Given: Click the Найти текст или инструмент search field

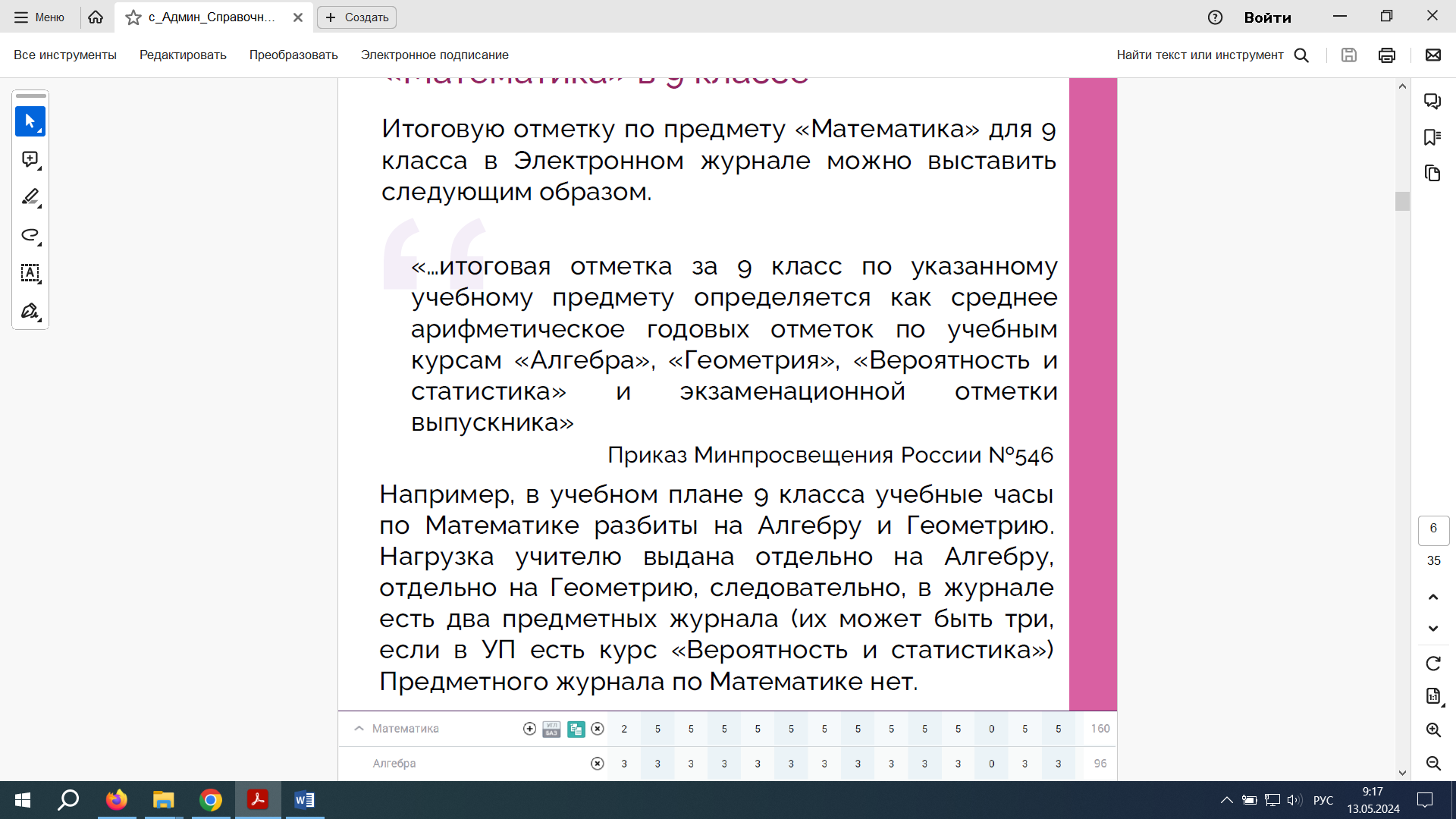Looking at the screenshot, I should [x=1200, y=55].
